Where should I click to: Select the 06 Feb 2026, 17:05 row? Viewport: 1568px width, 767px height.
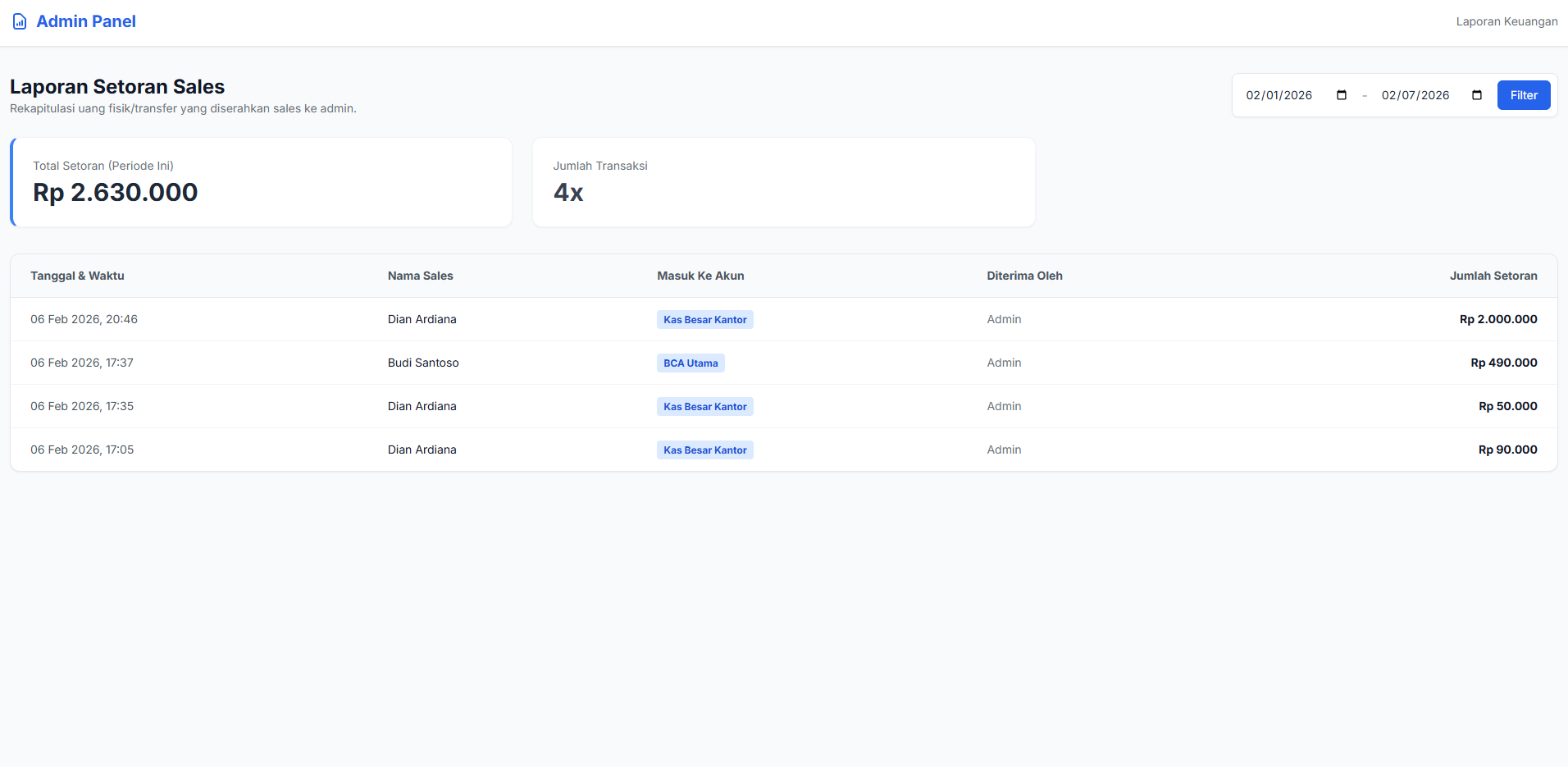click(x=82, y=450)
